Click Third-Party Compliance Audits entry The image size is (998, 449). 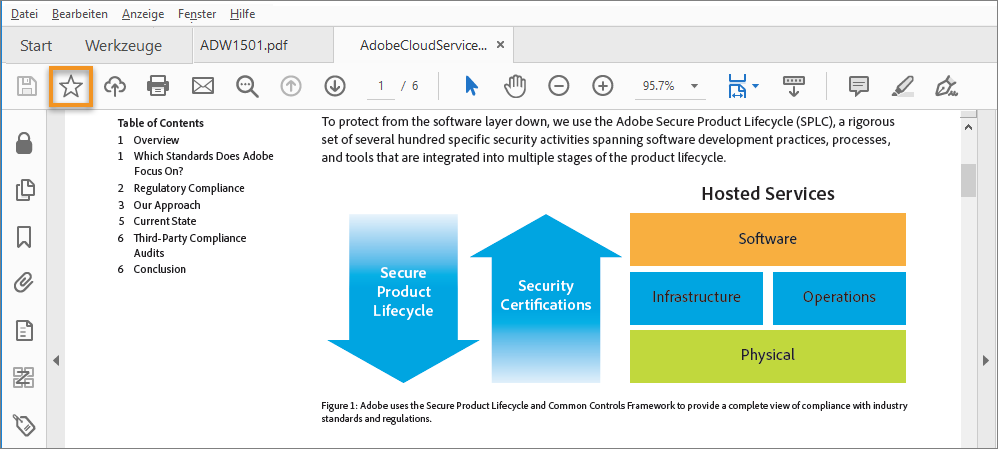pos(190,245)
